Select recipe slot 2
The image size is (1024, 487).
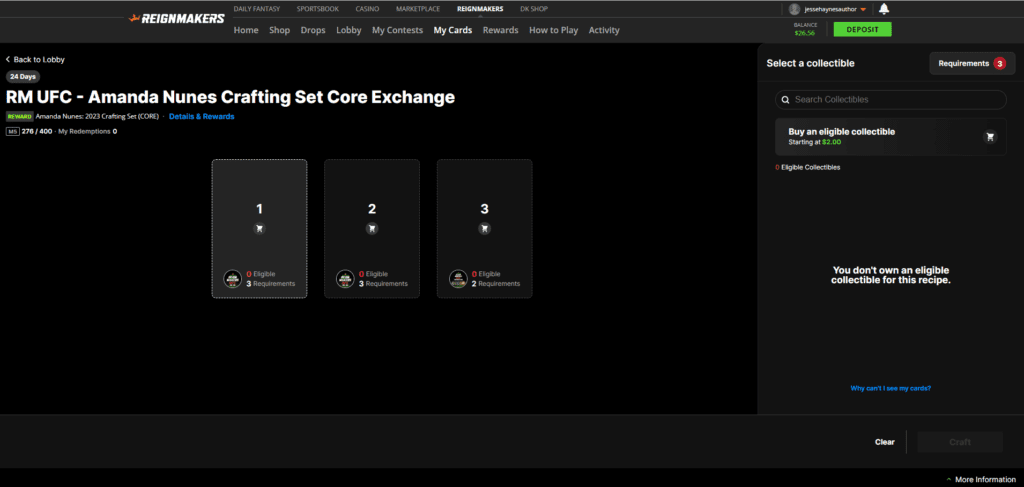point(372,228)
